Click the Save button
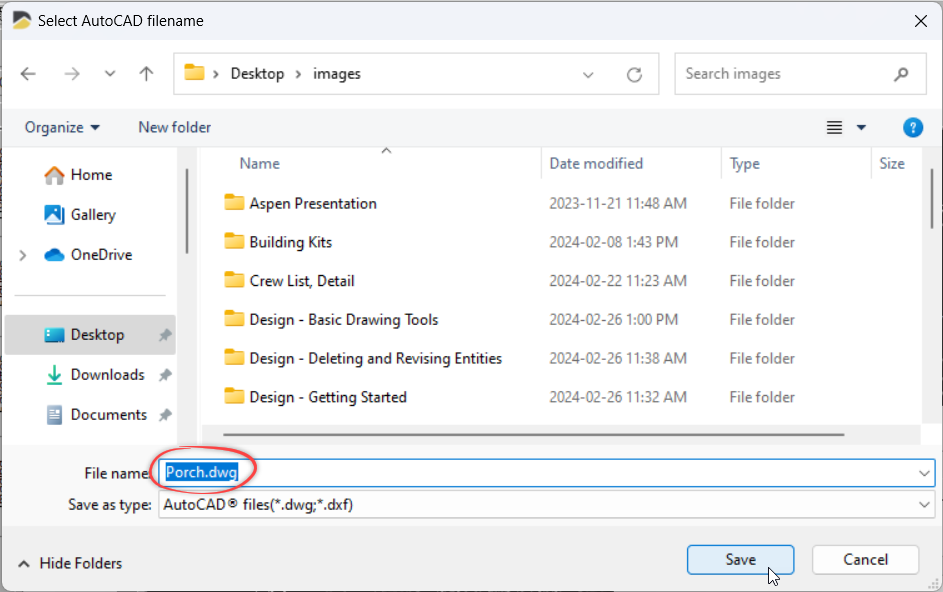 tap(740, 560)
